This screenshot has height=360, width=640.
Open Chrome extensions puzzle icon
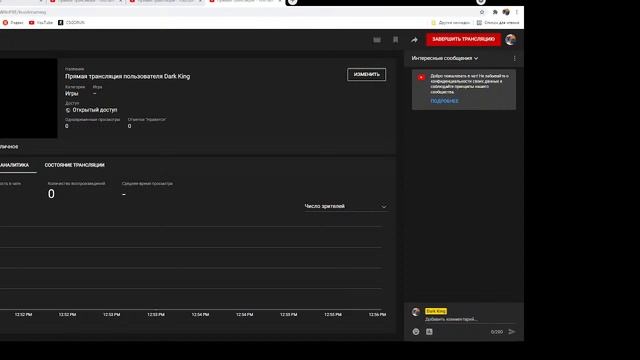[495, 12]
